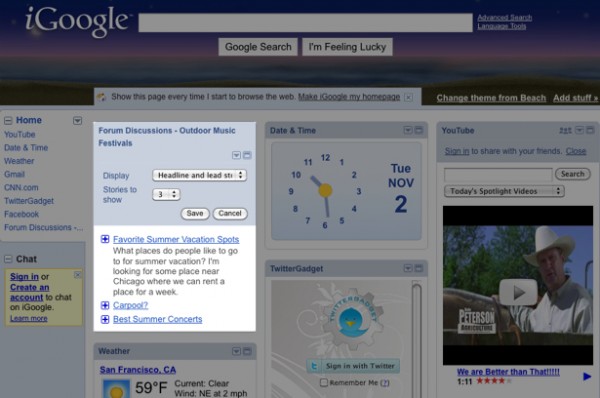The width and height of the screenshot is (600, 398).
Task: Click the TwitterGadget vertical scrollbar
Action: [416, 339]
